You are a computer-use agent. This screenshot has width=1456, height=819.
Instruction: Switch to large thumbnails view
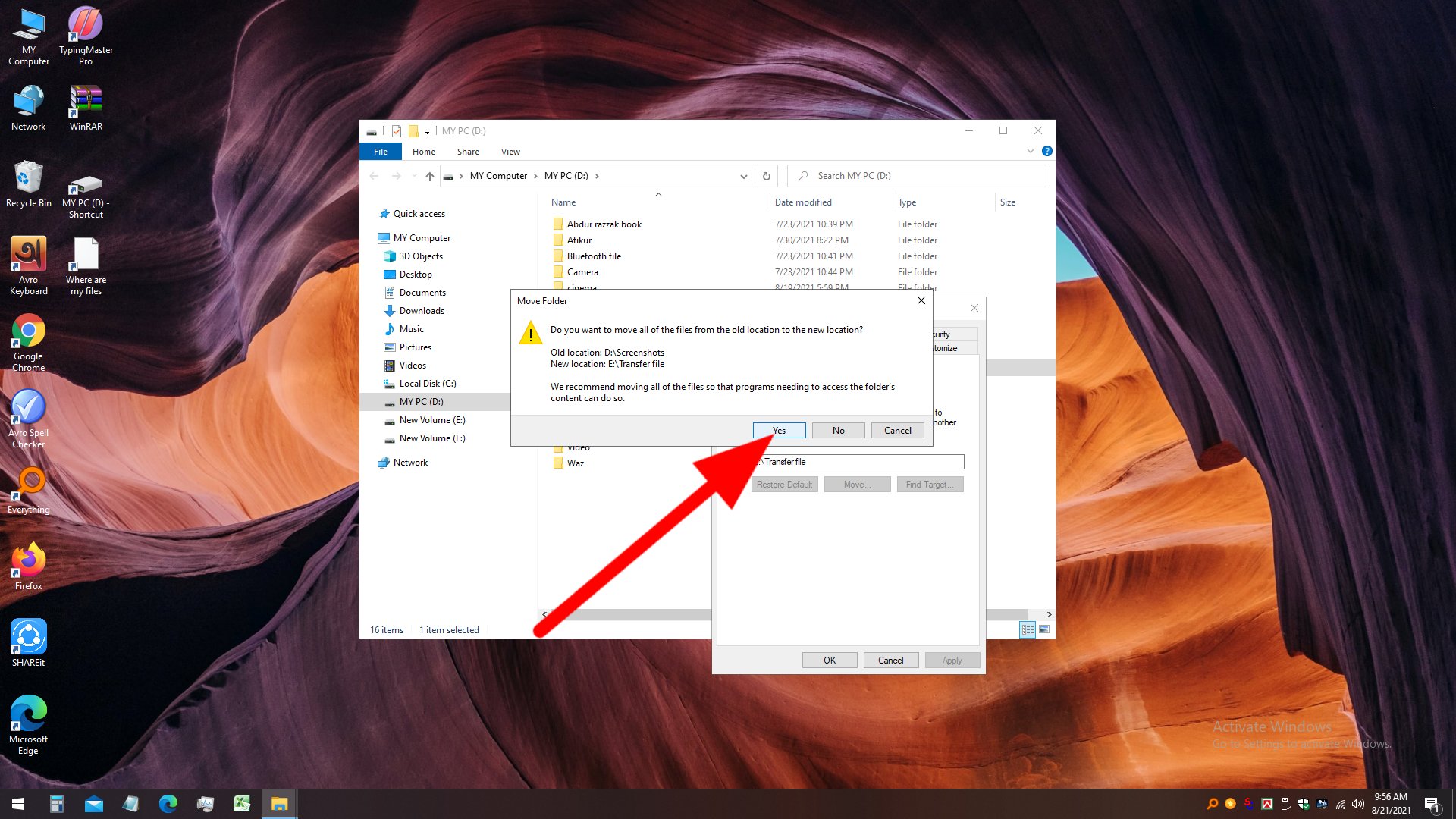(x=1045, y=629)
